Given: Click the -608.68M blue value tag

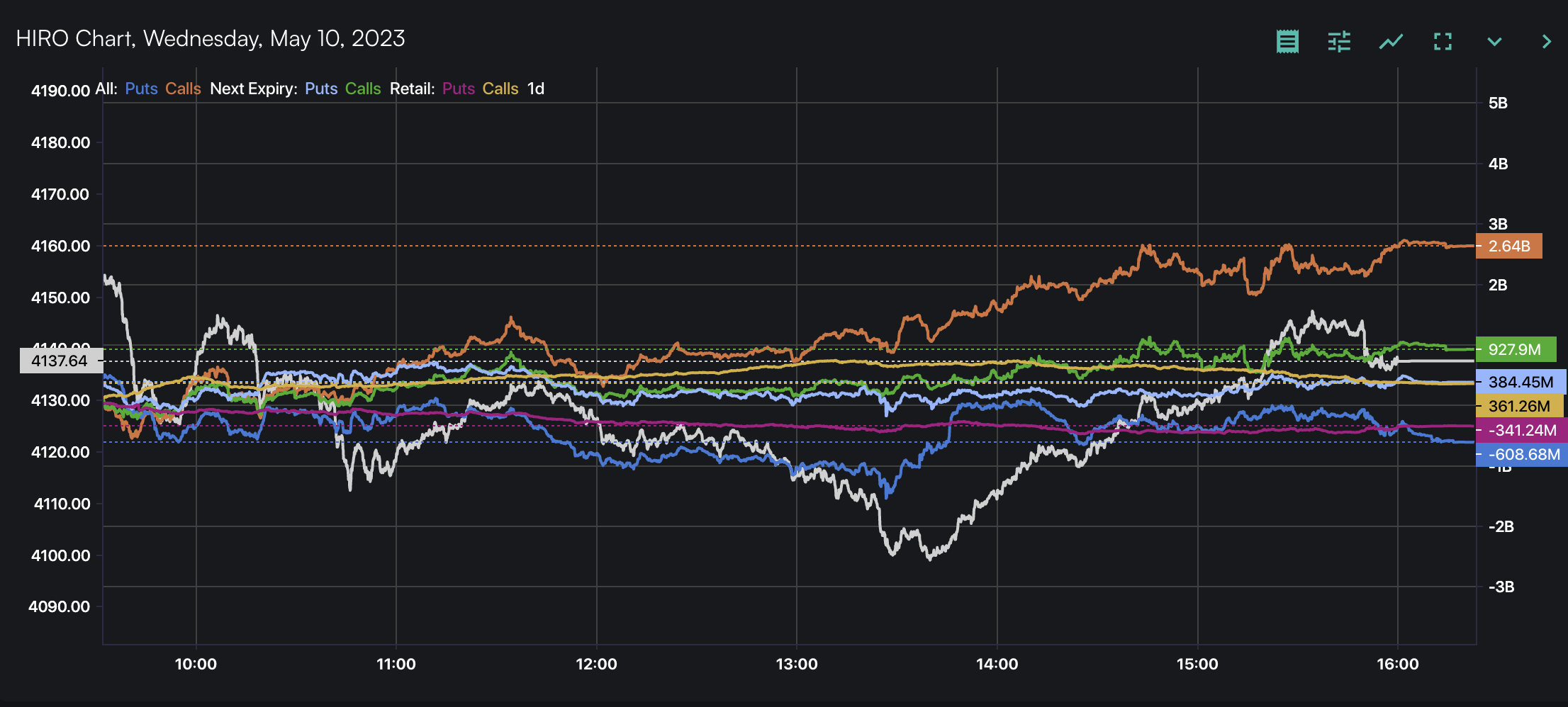Looking at the screenshot, I should click(1521, 454).
